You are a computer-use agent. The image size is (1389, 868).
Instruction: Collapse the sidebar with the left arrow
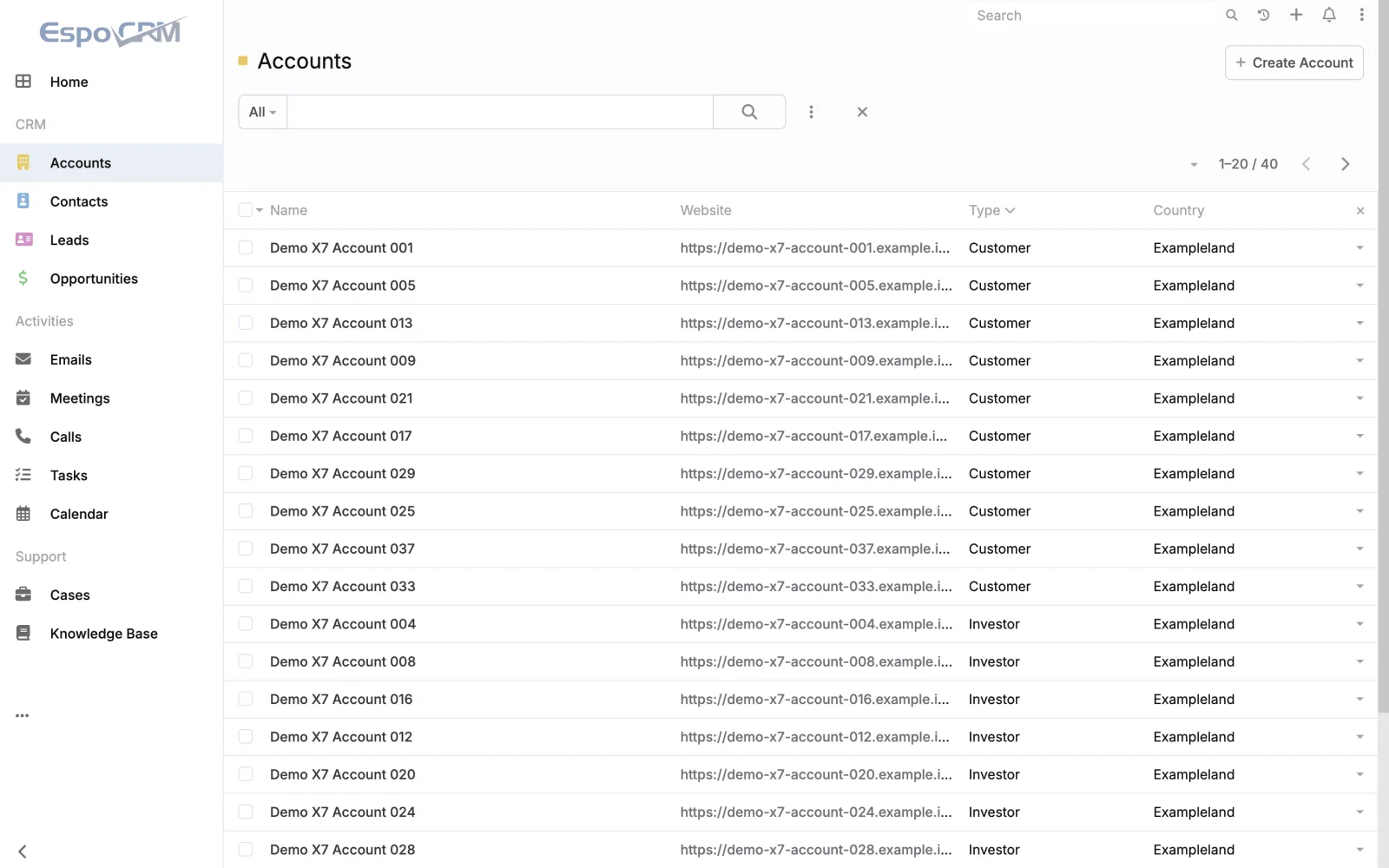(x=23, y=852)
